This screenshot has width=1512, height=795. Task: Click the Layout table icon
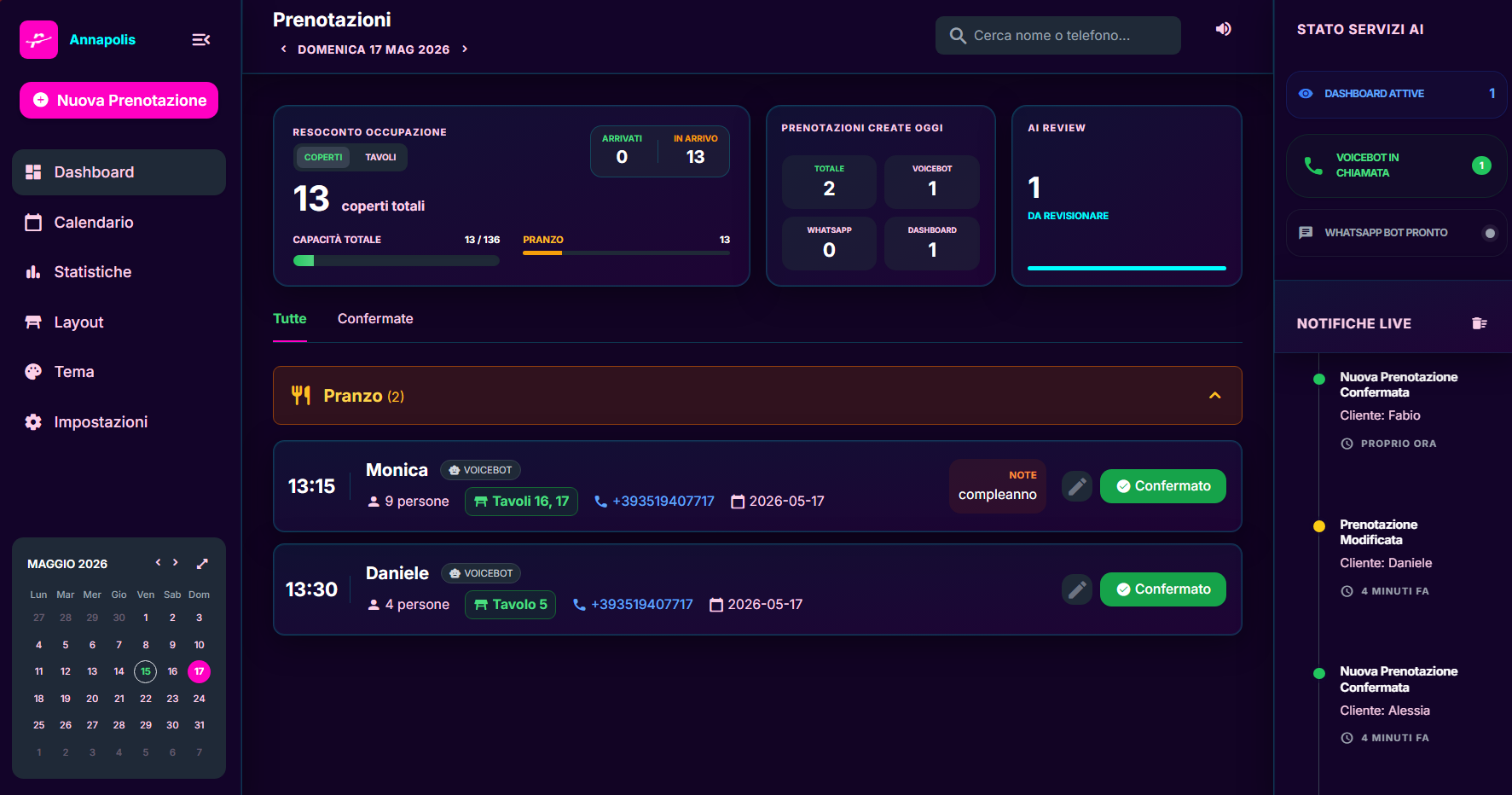(33, 322)
